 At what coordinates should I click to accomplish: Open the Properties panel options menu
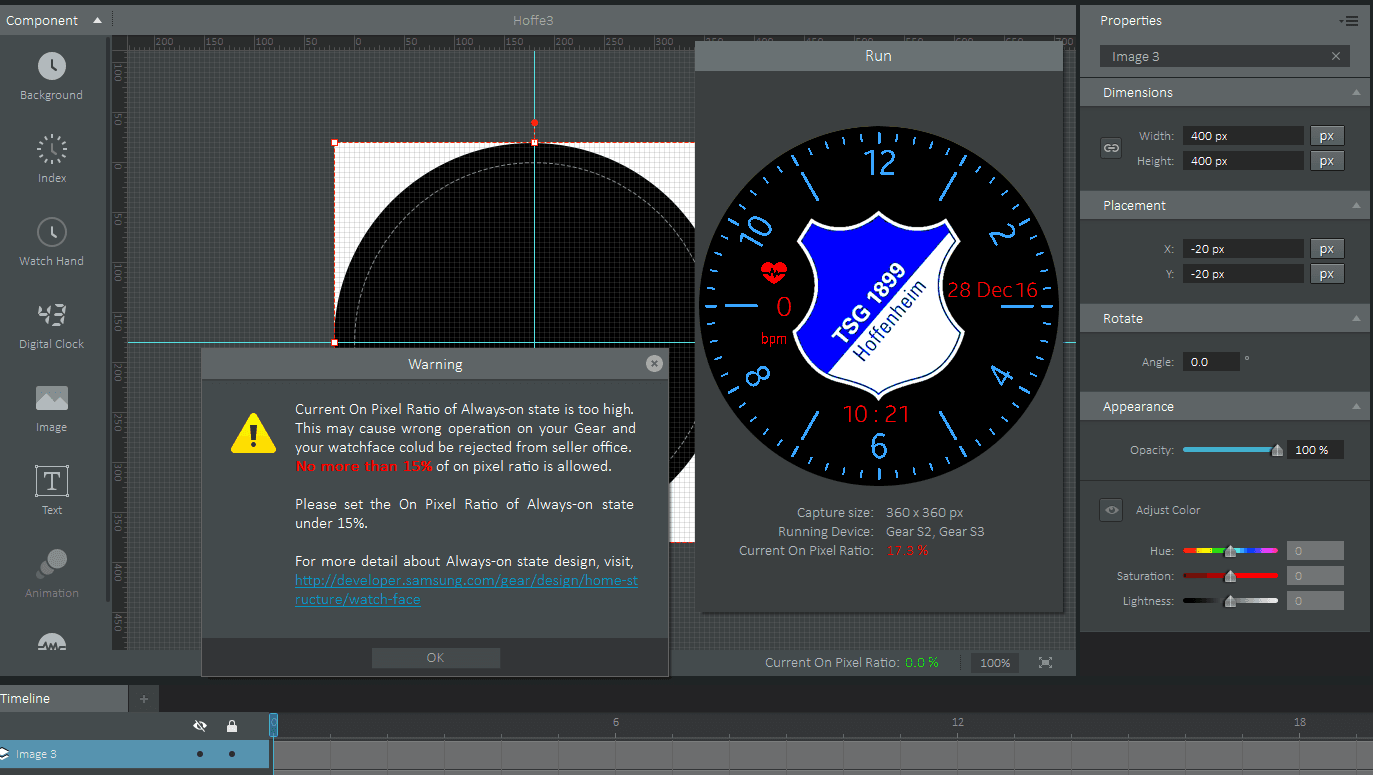1348,21
